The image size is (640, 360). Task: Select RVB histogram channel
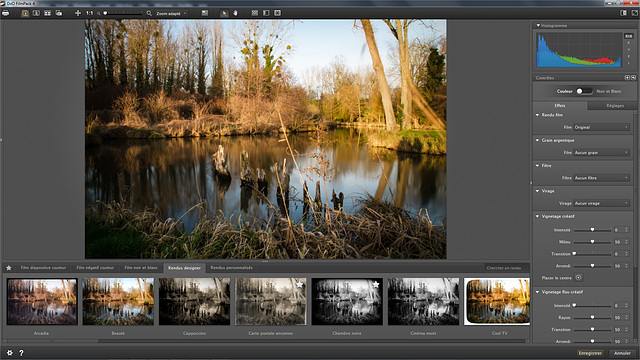[x=629, y=36]
